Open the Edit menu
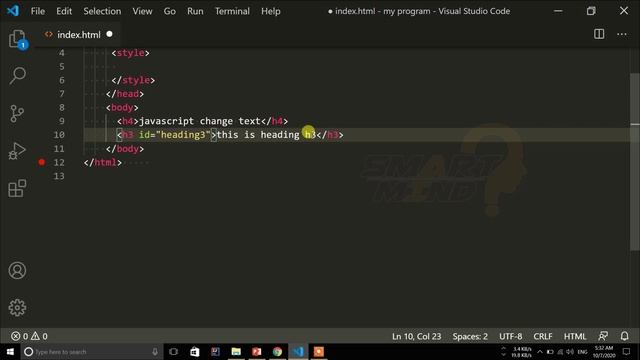640x360 pixels. point(64,11)
